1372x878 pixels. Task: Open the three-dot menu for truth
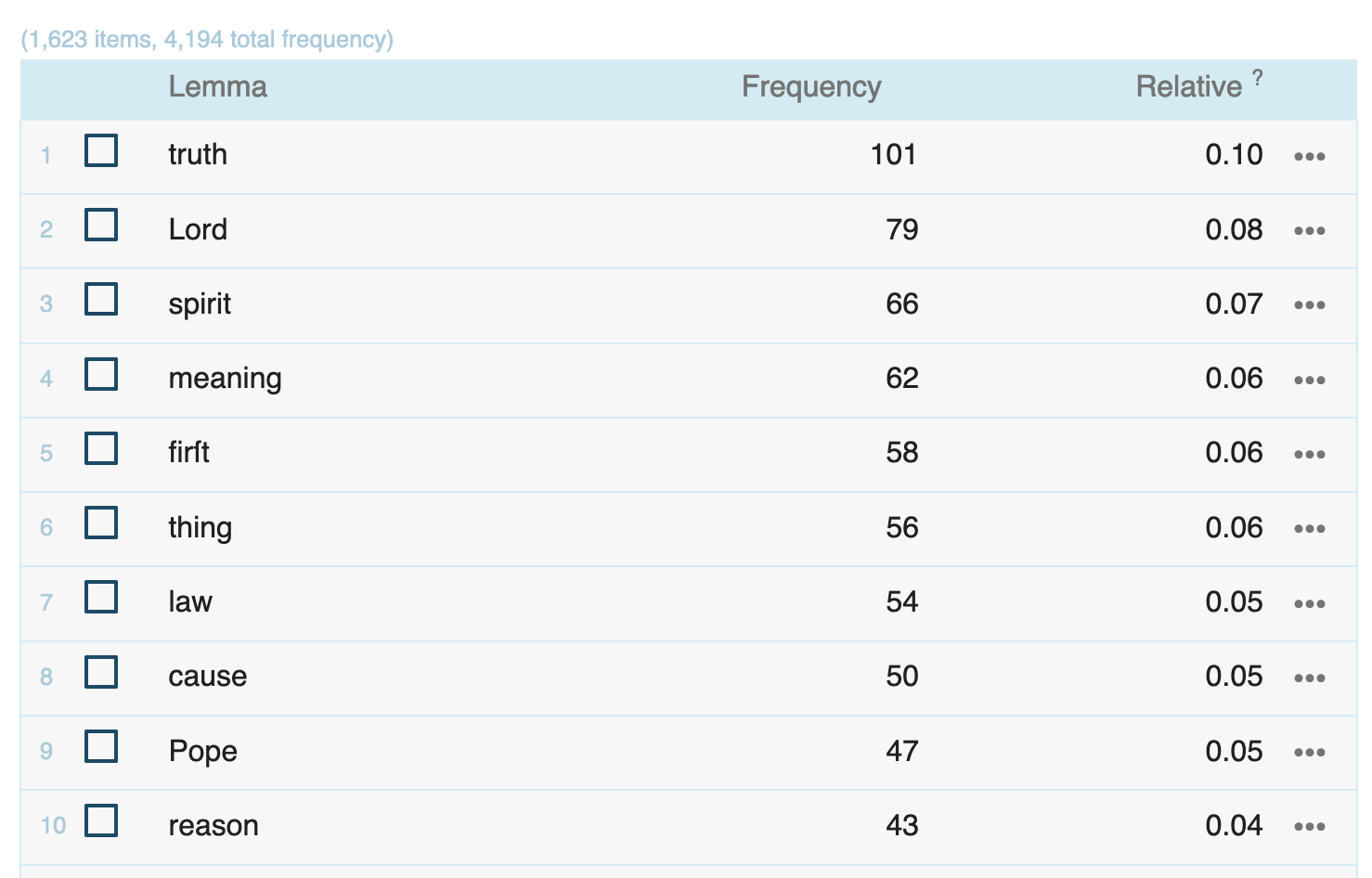click(1309, 156)
